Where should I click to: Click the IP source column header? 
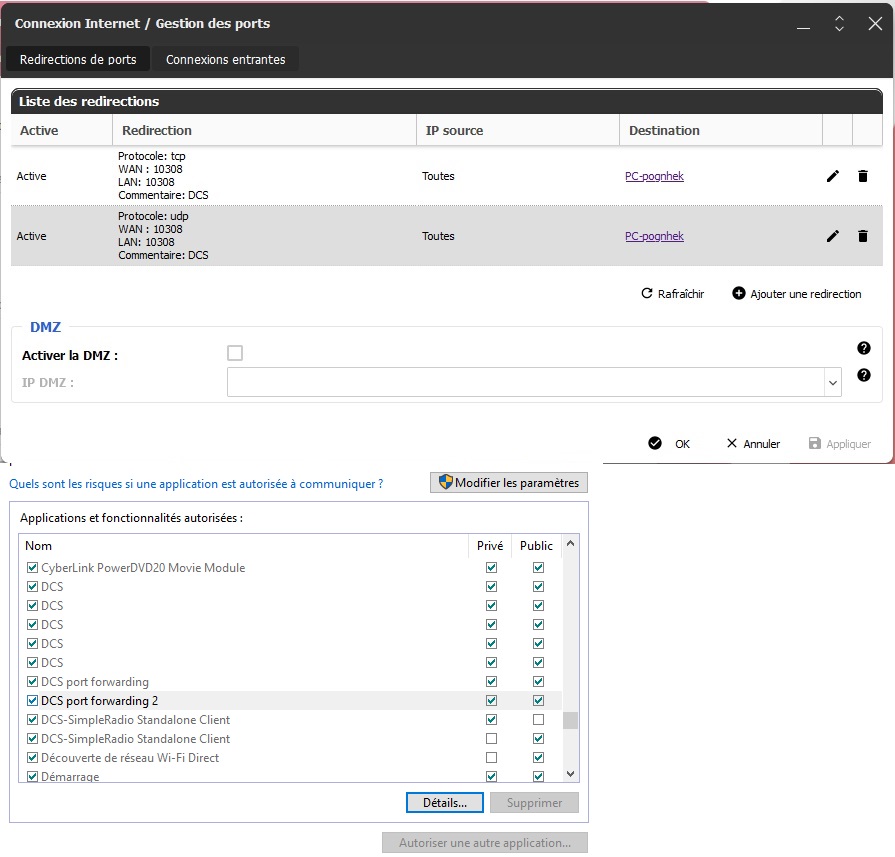(518, 130)
